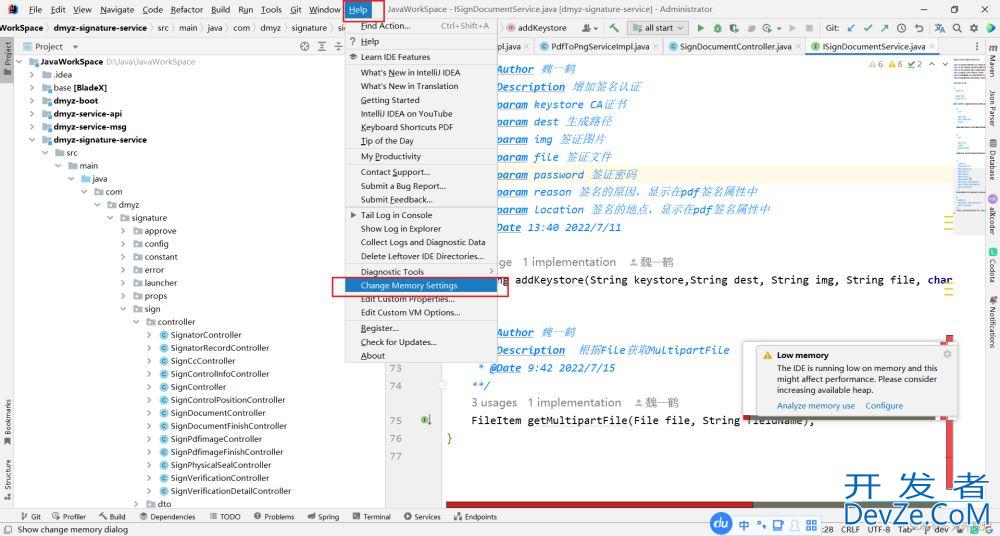Expand the base [BladeX] module
The image size is (1000, 536).
[32, 87]
